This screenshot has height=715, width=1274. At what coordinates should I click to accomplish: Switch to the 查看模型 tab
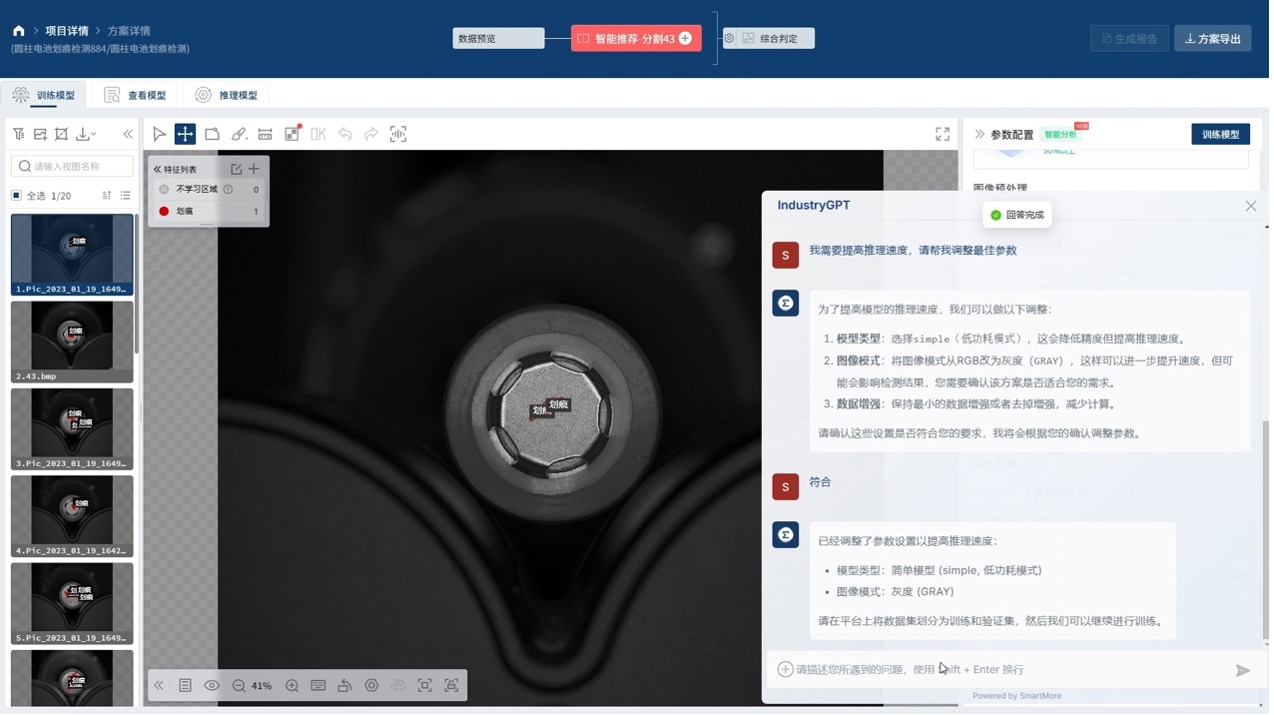(135, 95)
